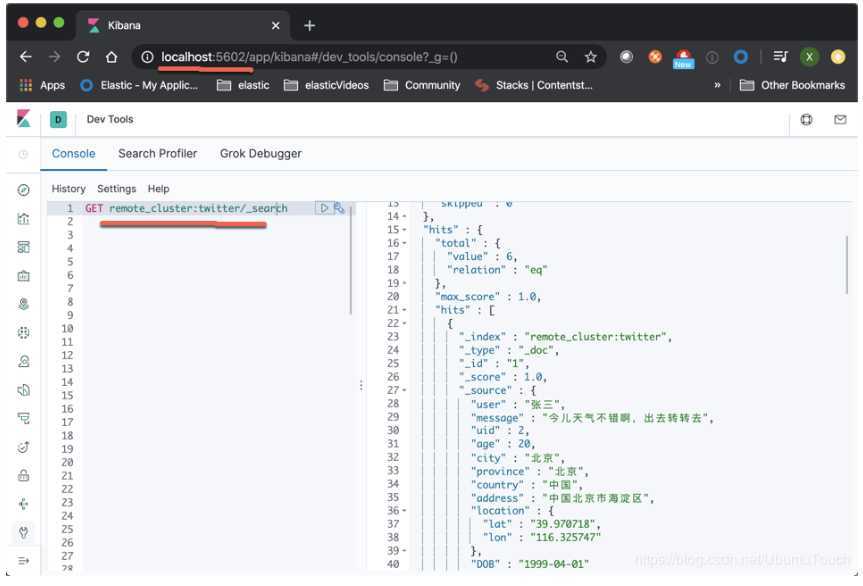Open the Apps bookmark

pos(42,85)
